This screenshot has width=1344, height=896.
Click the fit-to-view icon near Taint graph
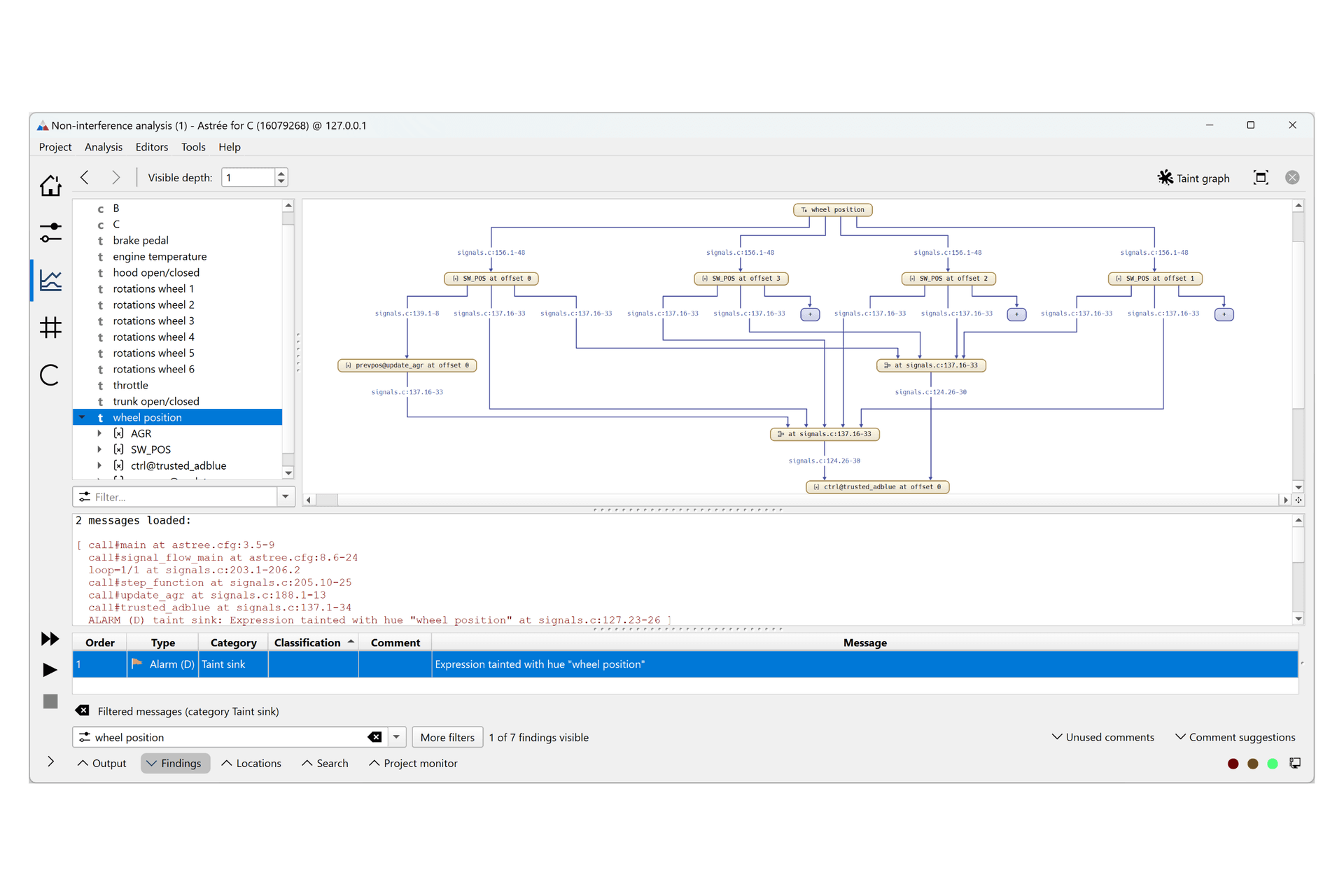(x=1261, y=178)
